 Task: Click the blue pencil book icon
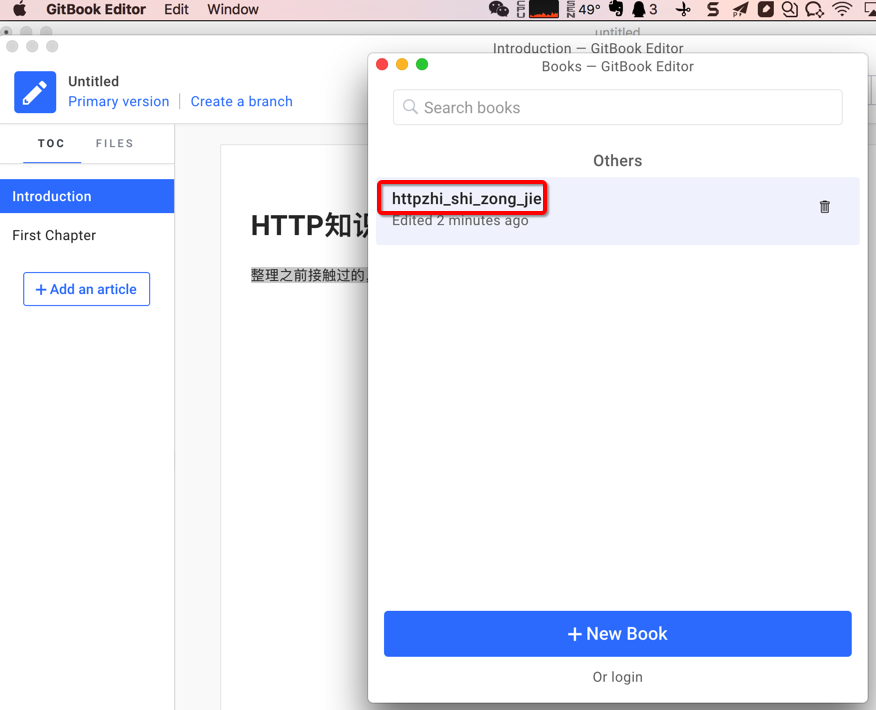(x=35, y=92)
